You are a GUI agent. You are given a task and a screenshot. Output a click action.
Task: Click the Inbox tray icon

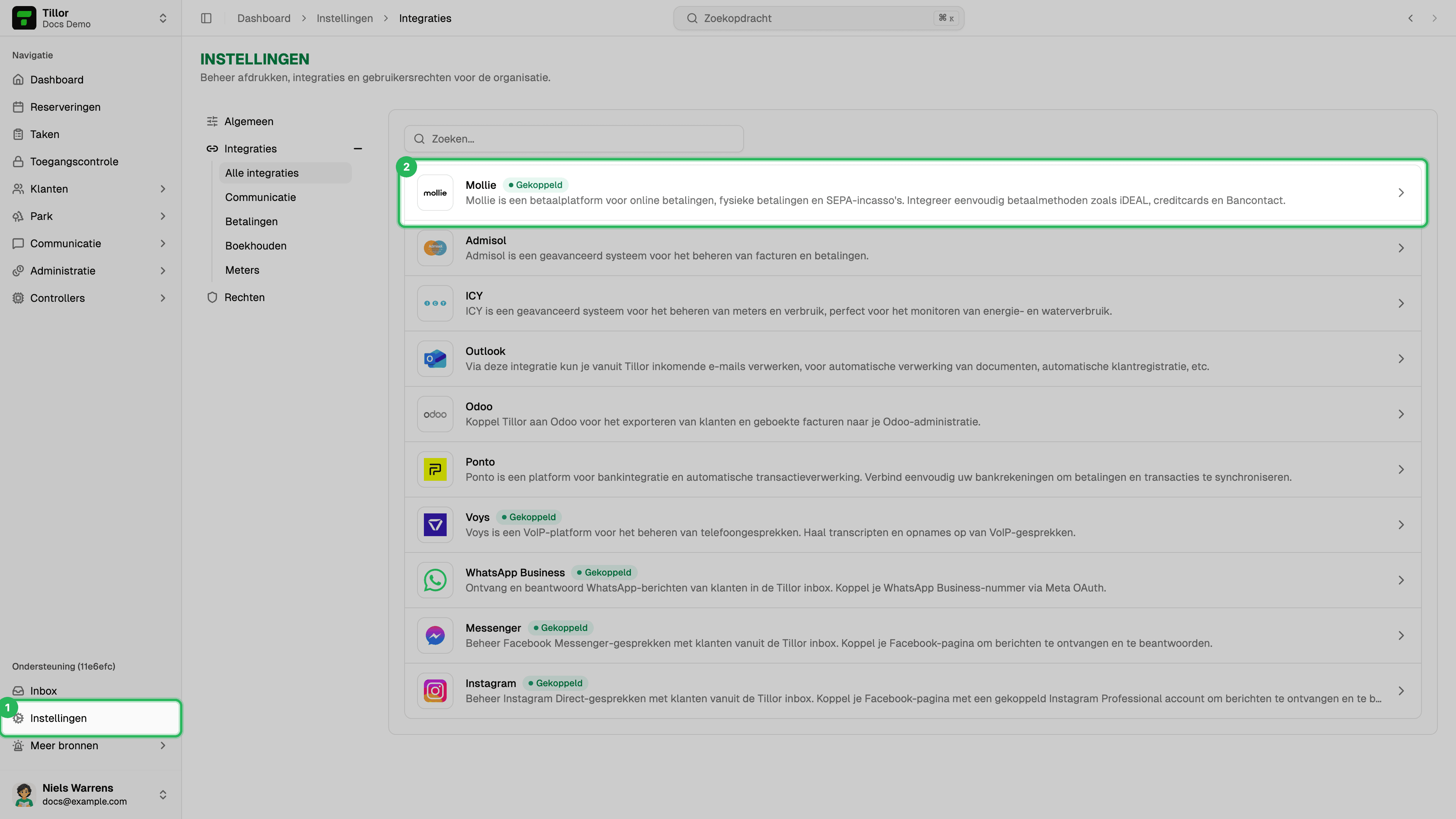[x=18, y=691]
